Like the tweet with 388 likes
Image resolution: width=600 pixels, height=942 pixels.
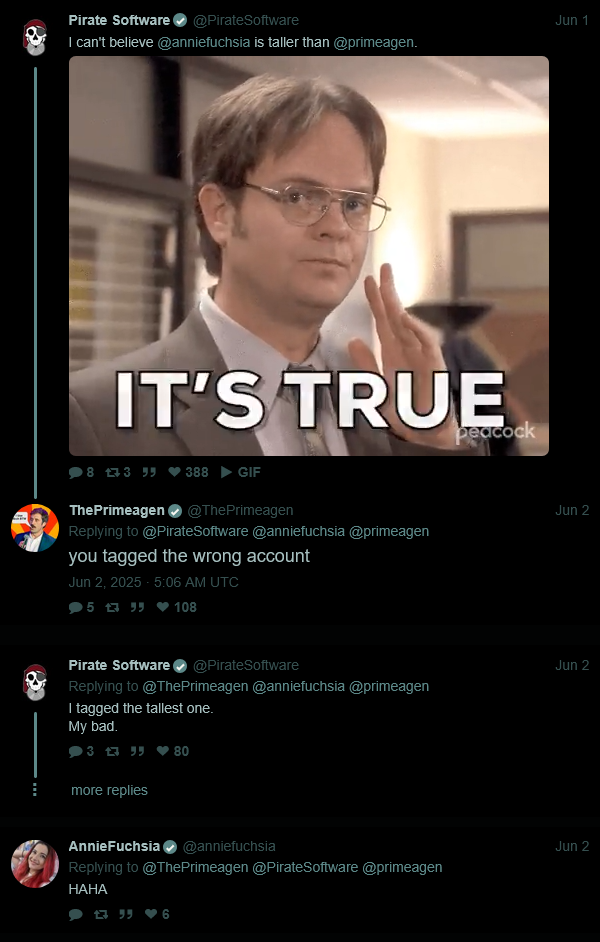click(x=174, y=472)
